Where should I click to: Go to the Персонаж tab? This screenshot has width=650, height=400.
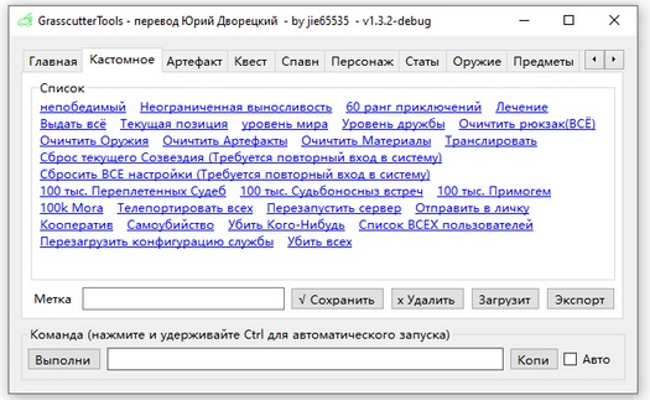coord(362,62)
